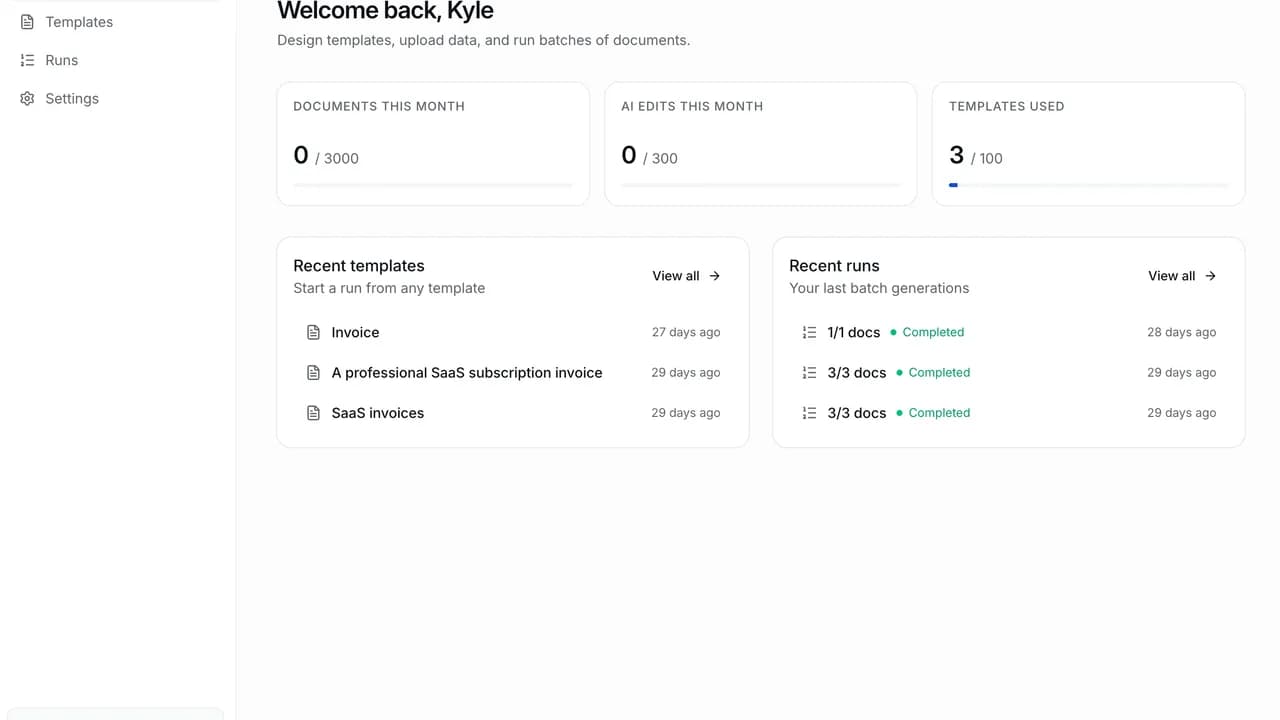View all recent runs
The height and width of the screenshot is (720, 1280).
1183,276
